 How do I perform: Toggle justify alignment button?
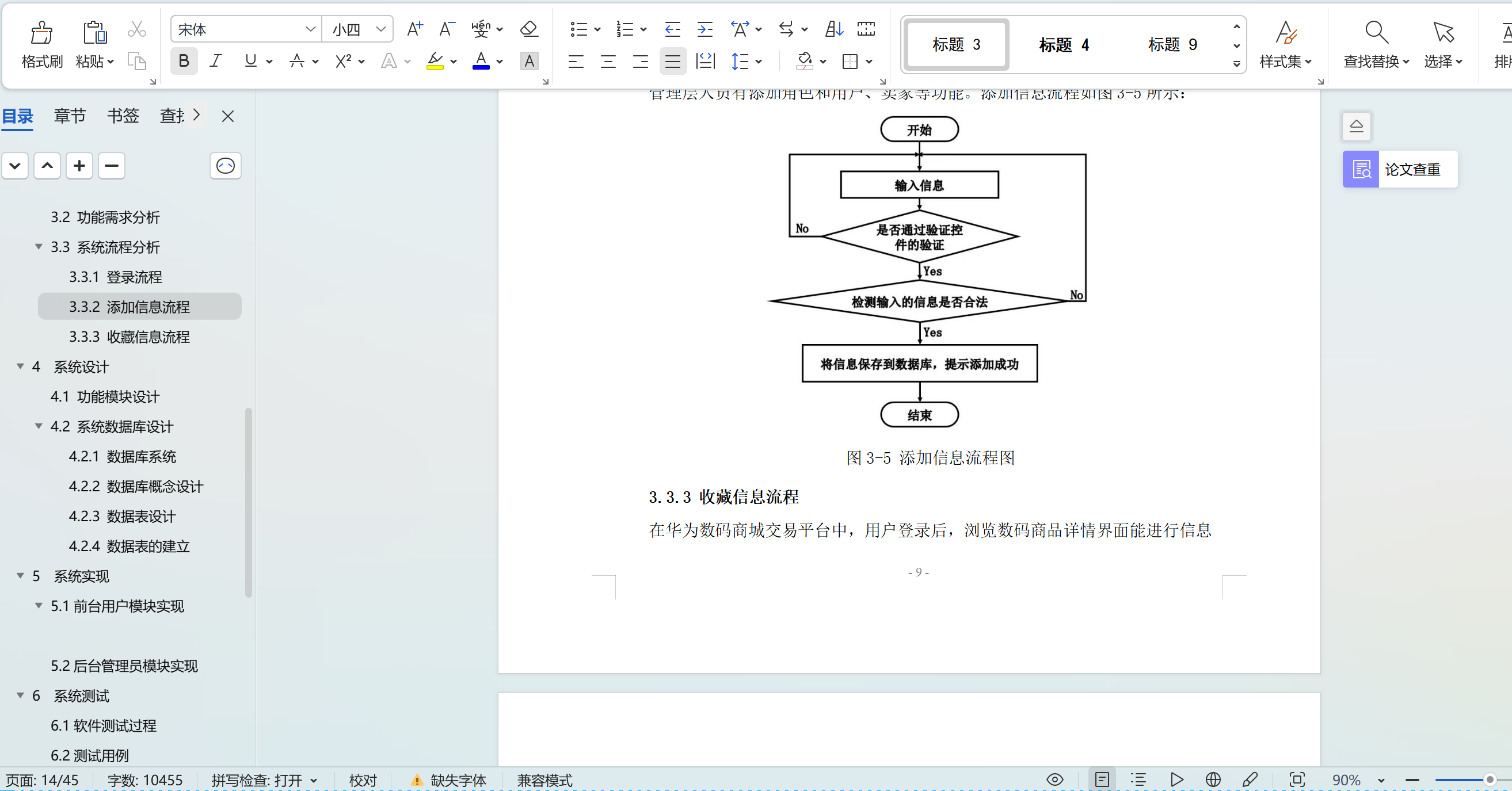[x=672, y=62]
